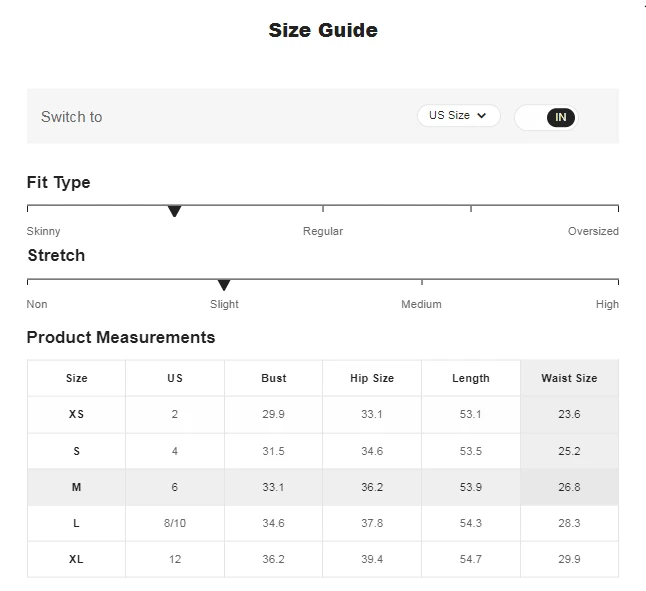Select the M size row label
The image size is (646, 591).
pos(76,487)
